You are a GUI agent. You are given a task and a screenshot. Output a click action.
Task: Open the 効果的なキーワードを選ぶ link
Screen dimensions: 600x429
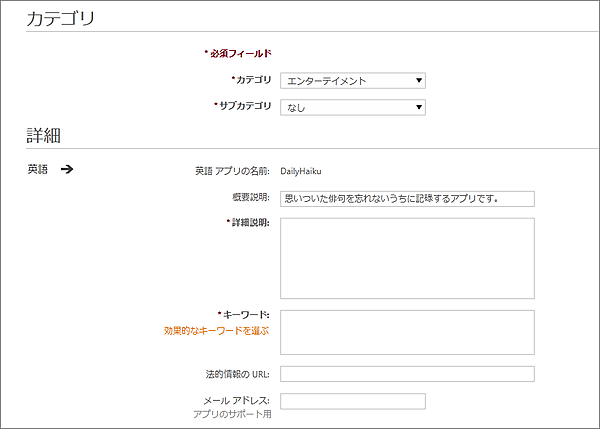tap(217, 330)
